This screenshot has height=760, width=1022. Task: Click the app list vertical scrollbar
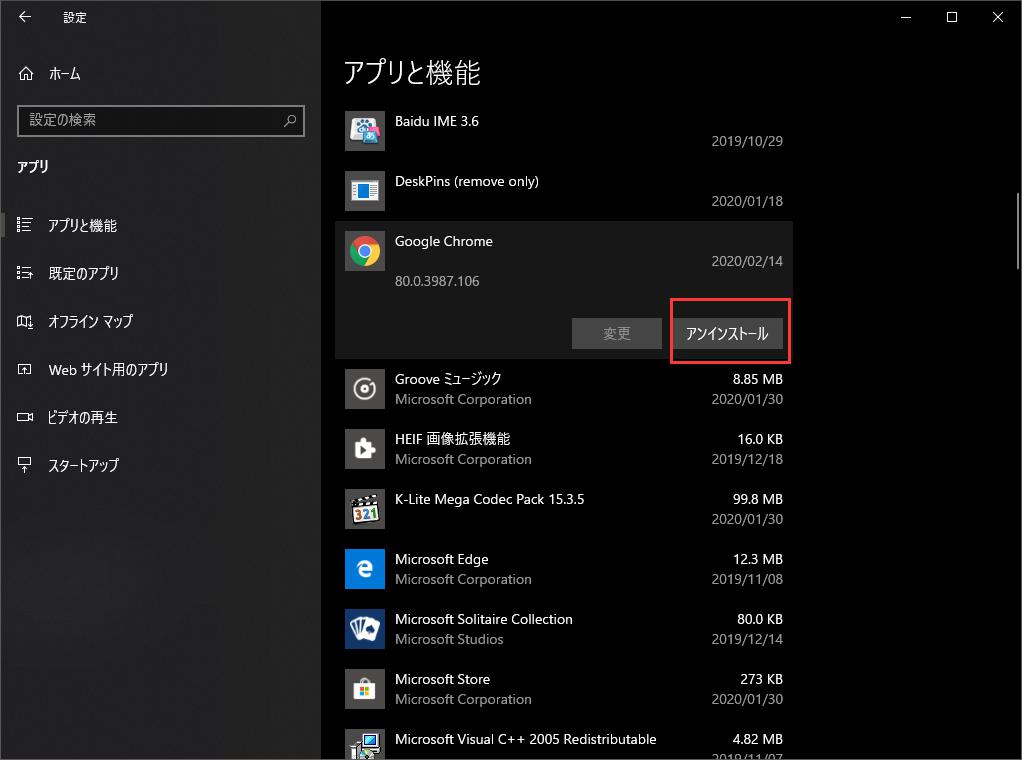click(1017, 231)
